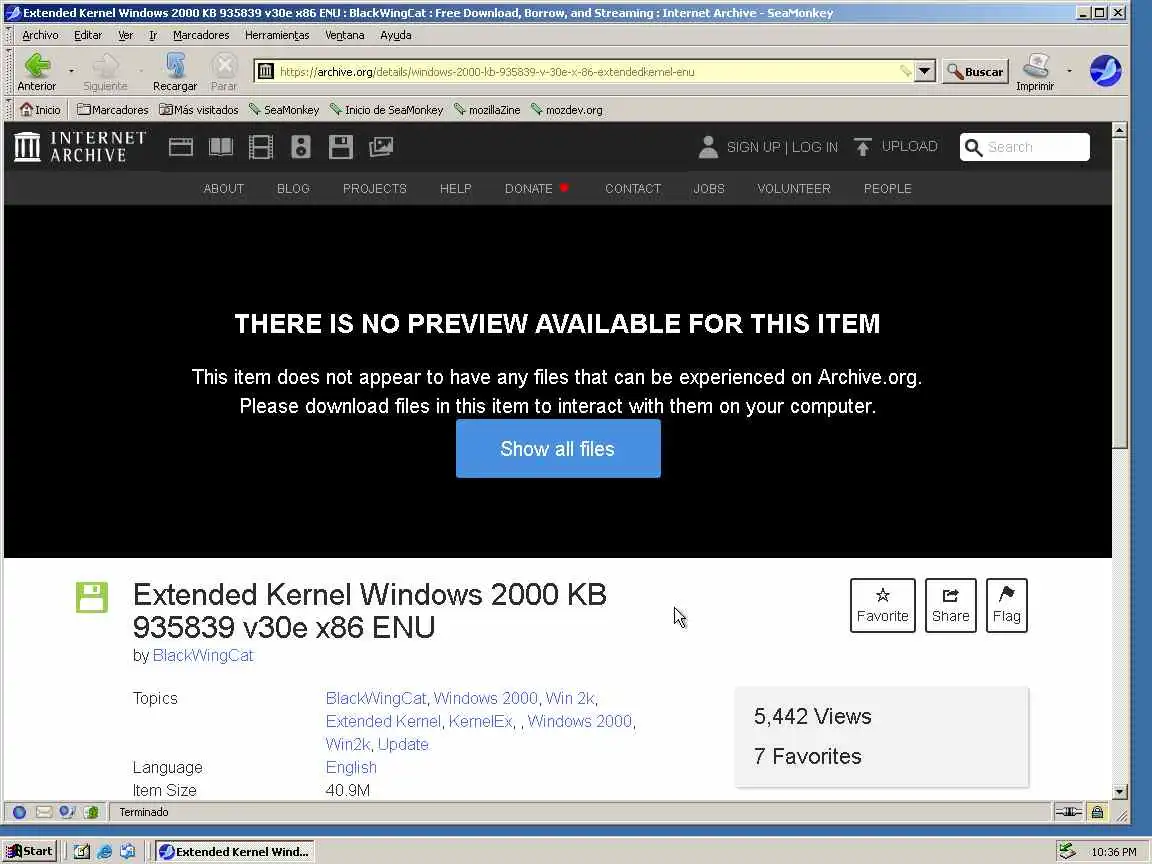Open the Audio speaker icon
The height and width of the screenshot is (864, 1152).
pos(300,147)
